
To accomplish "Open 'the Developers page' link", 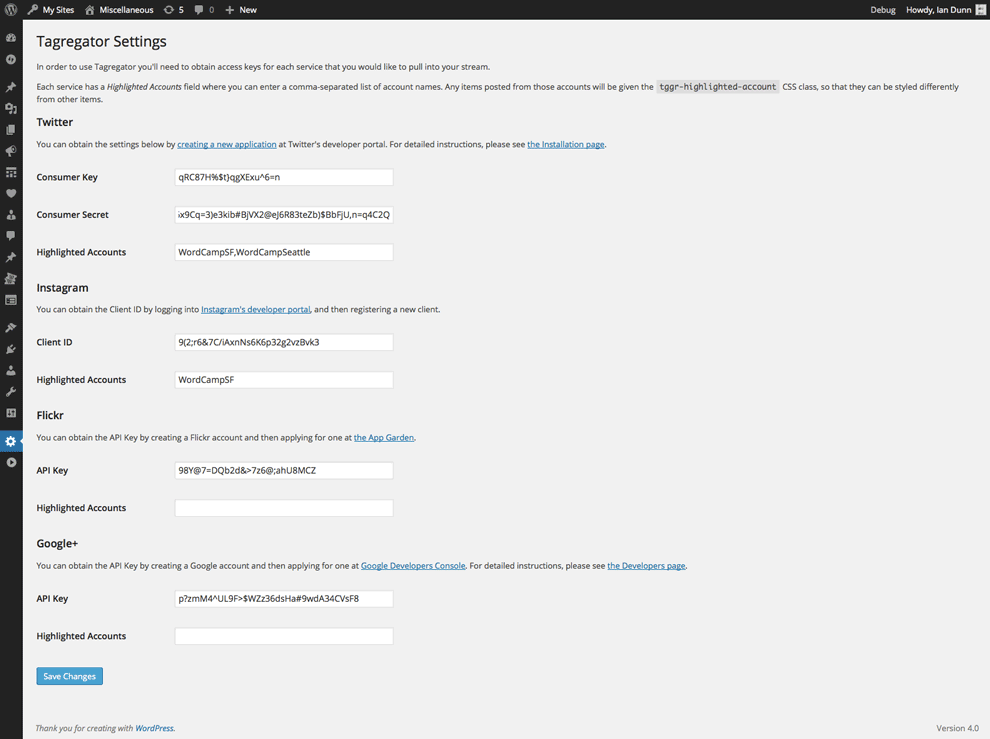I will 646,565.
